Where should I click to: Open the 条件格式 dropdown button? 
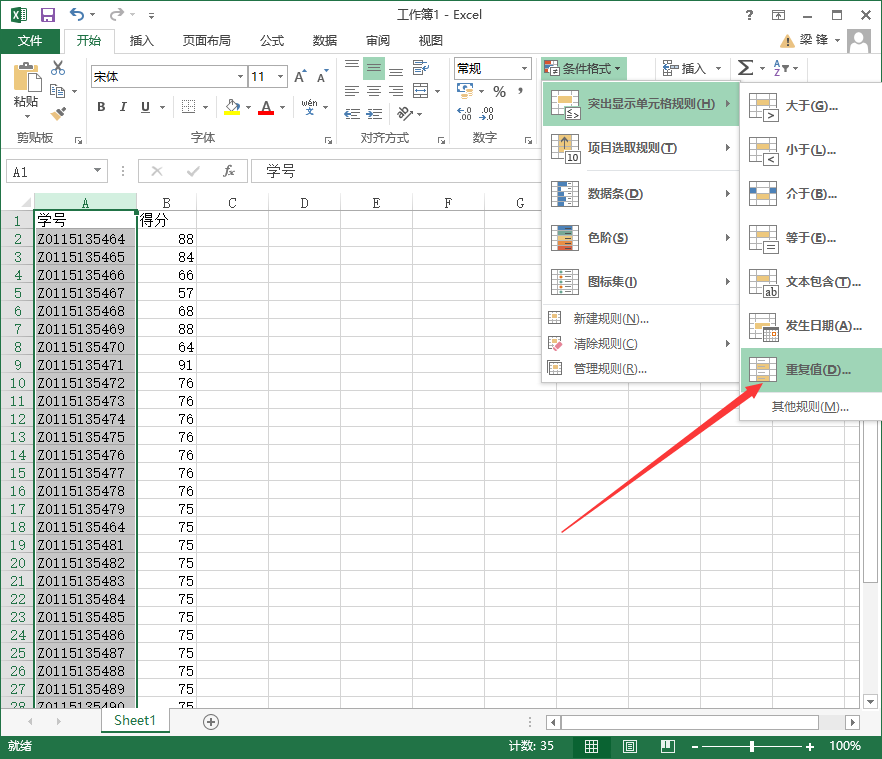click(x=583, y=69)
